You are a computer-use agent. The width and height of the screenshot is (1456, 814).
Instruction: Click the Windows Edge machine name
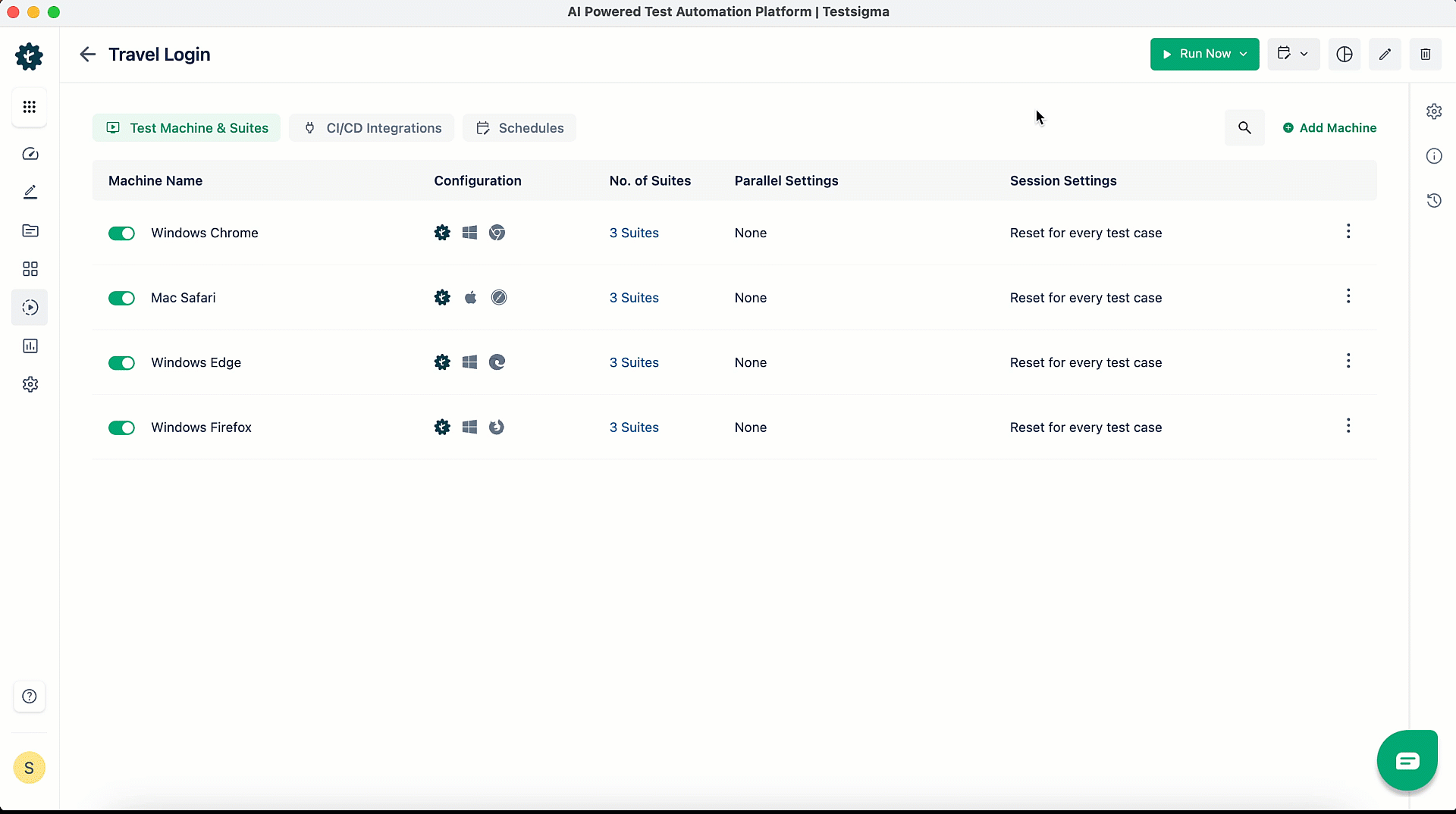[196, 363]
